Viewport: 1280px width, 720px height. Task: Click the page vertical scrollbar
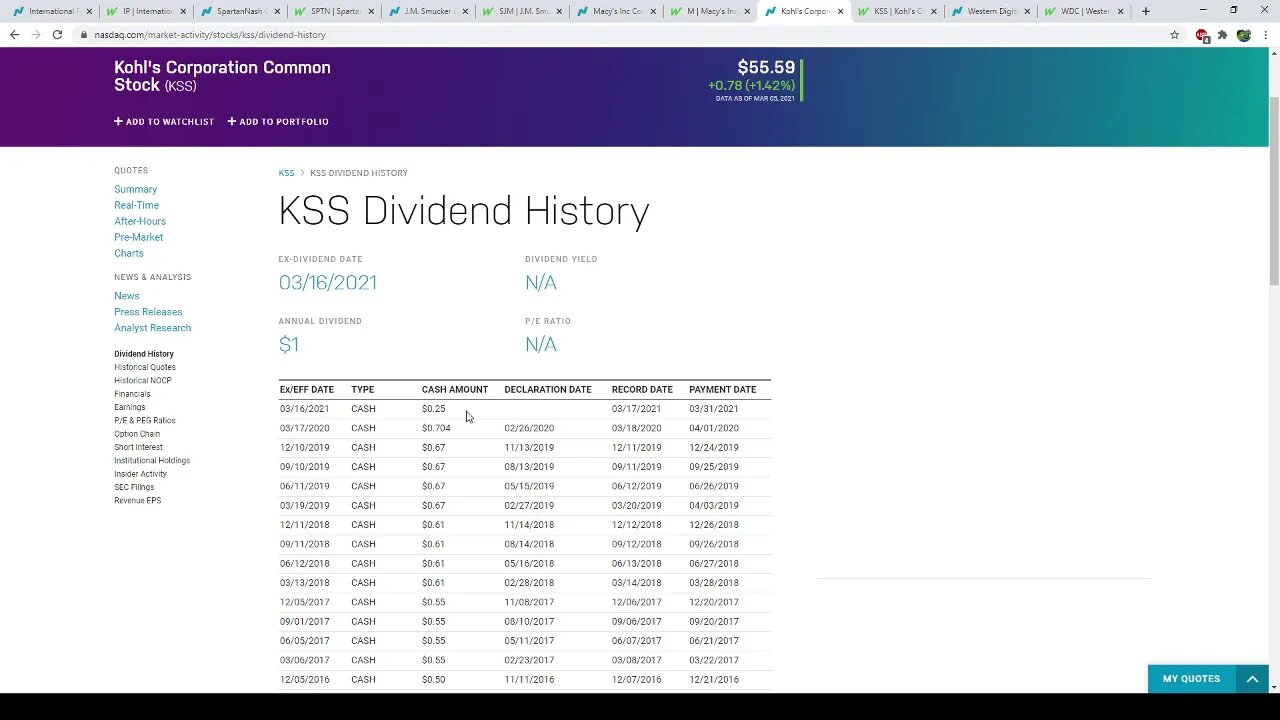click(x=1274, y=190)
